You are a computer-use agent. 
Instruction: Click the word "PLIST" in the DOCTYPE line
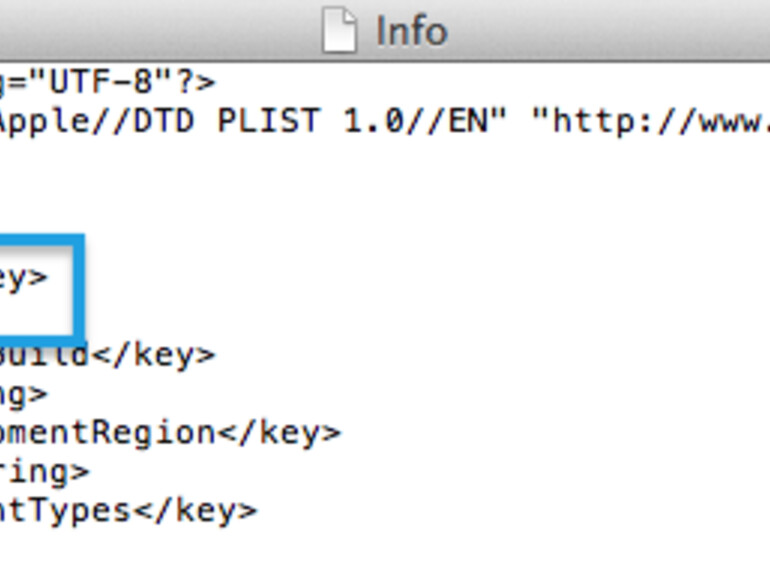click(x=269, y=122)
